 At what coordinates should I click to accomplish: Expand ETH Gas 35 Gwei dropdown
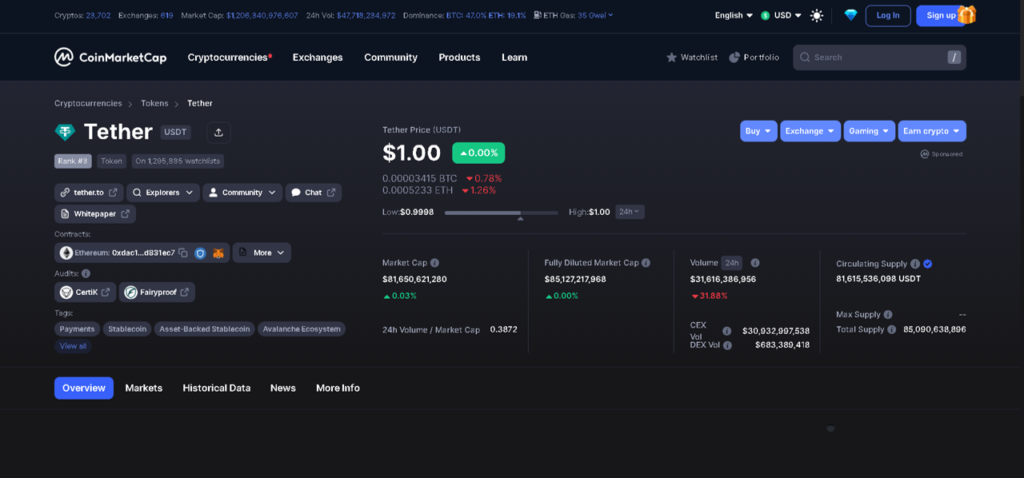pos(595,15)
